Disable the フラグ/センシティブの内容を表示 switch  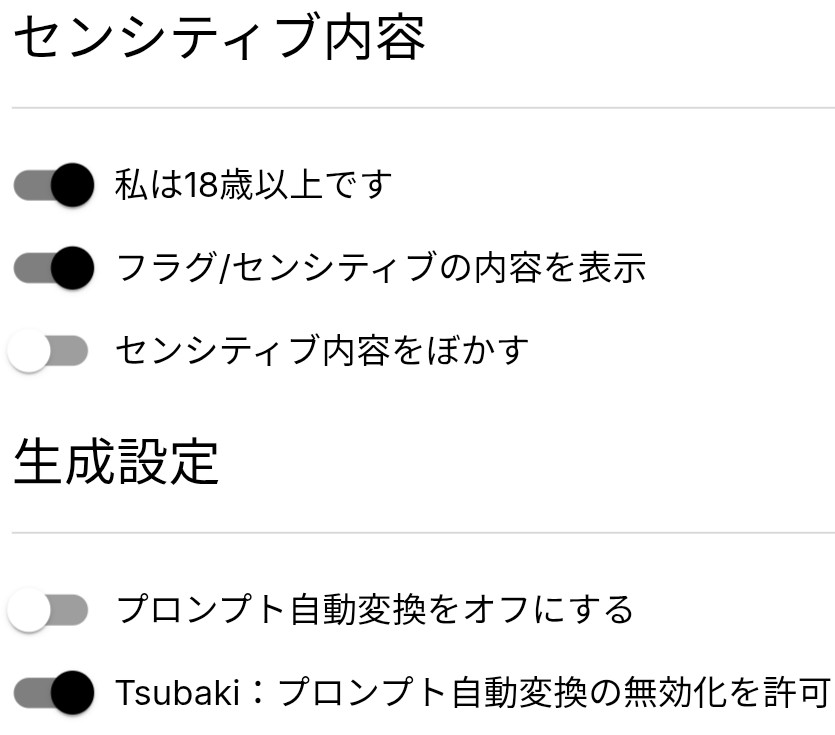[53, 268]
